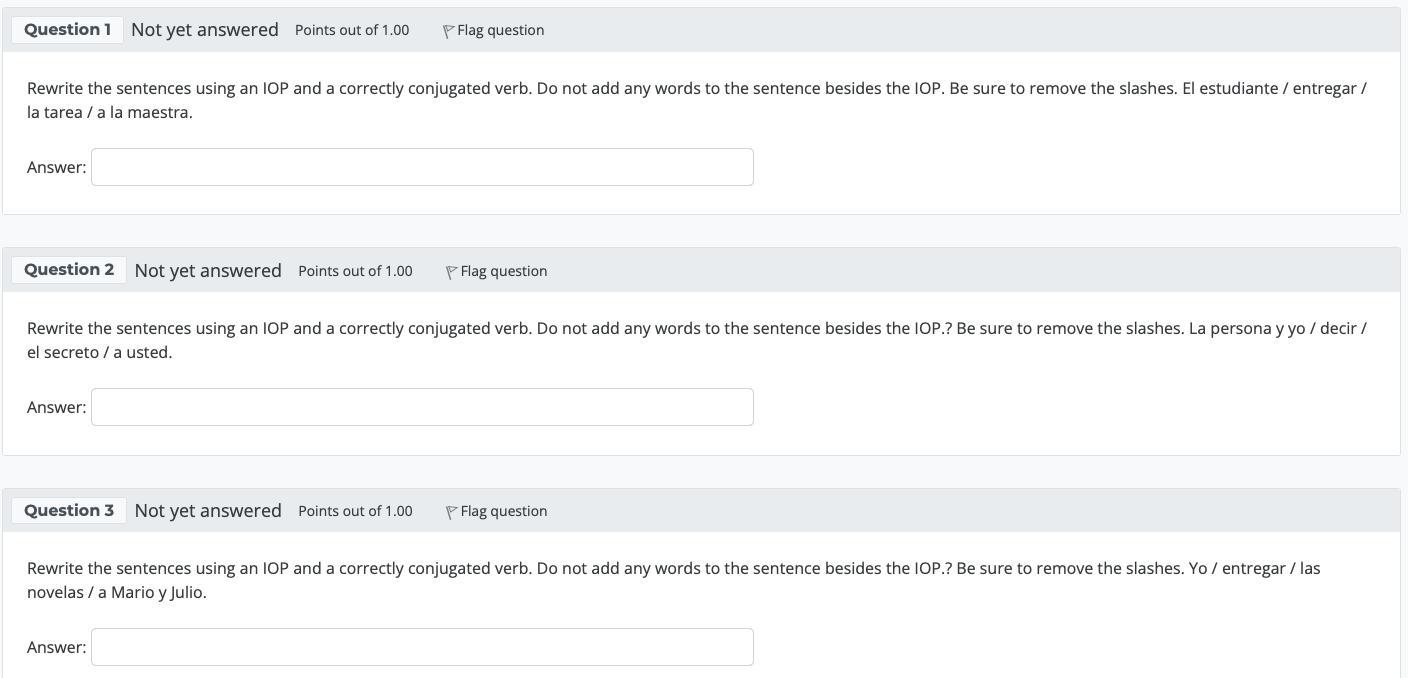Click 'Not yet answered' status in Question 1
1408x678 pixels.
pos(205,30)
